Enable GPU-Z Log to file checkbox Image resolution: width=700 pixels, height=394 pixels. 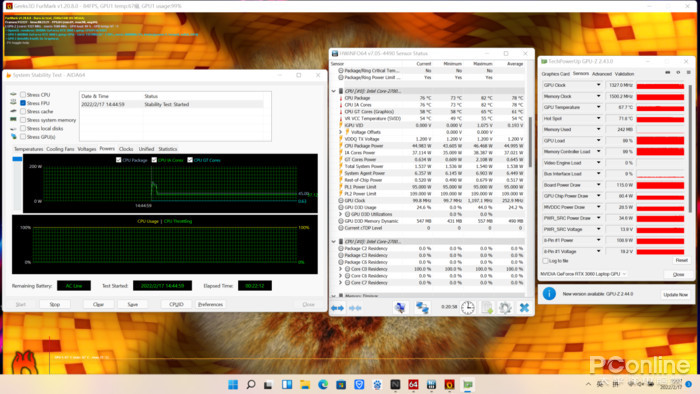point(545,261)
